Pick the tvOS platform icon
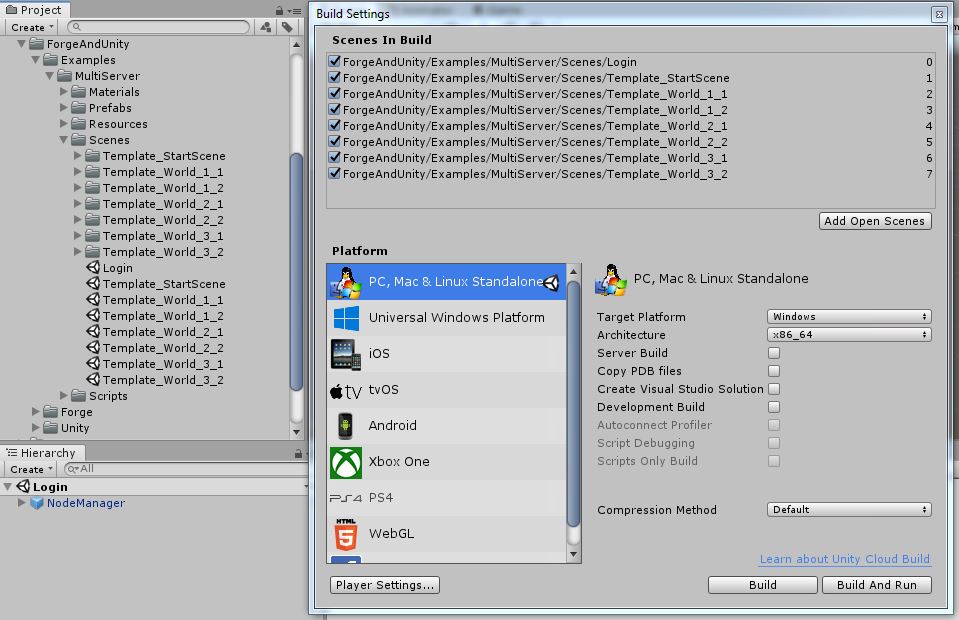959x620 pixels. pyautogui.click(x=345, y=390)
